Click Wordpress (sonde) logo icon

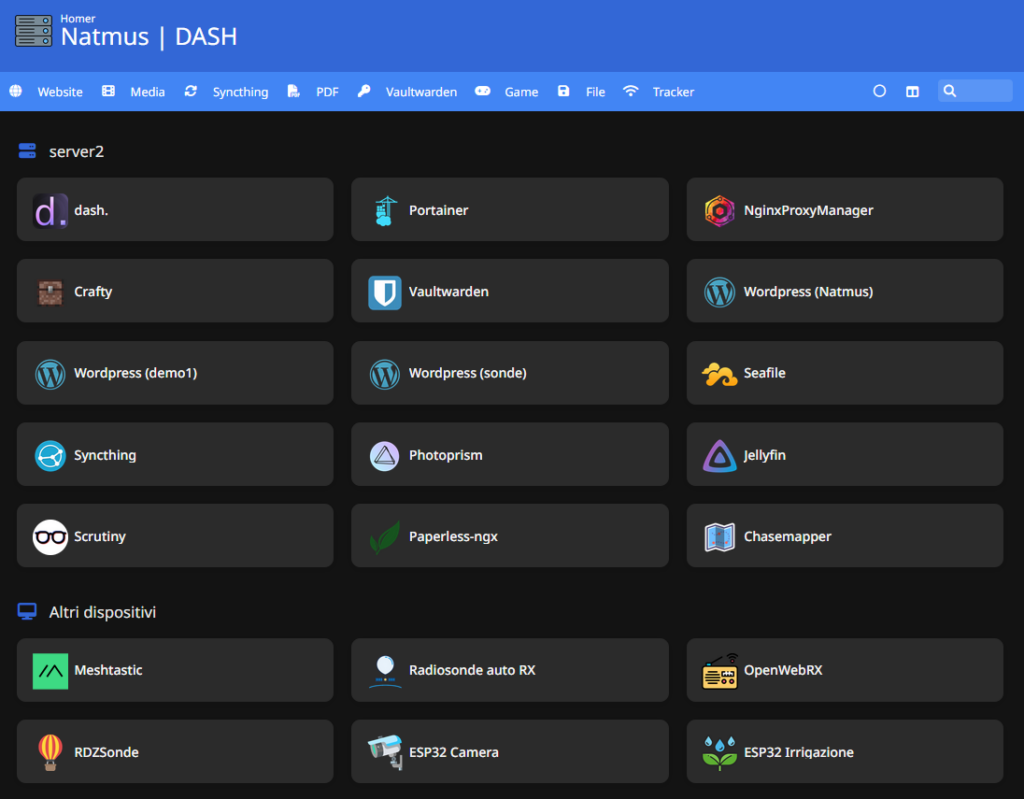(x=385, y=374)
